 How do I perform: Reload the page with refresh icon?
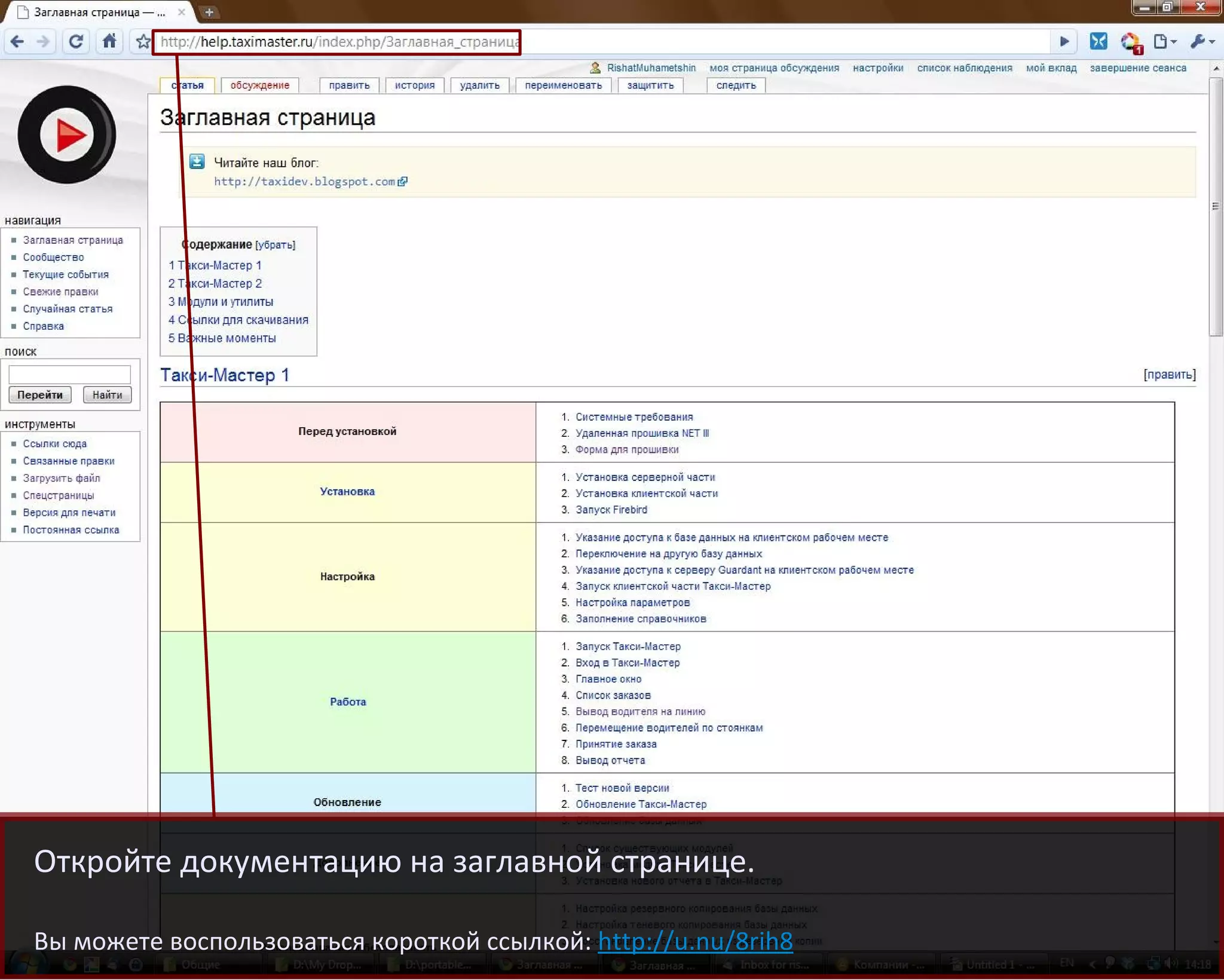coord(76,42)
